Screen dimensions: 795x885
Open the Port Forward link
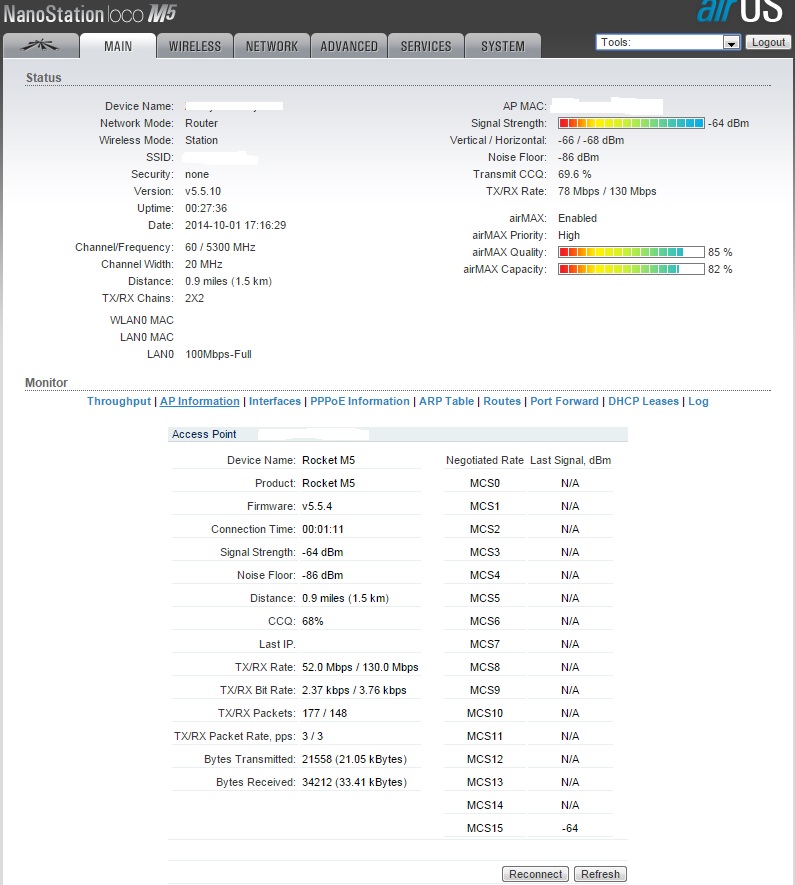[x=564, y=401]
